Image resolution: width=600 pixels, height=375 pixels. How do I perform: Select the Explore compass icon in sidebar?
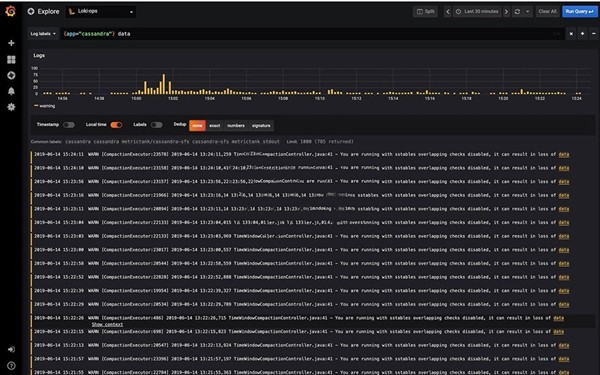click(11, 75)
